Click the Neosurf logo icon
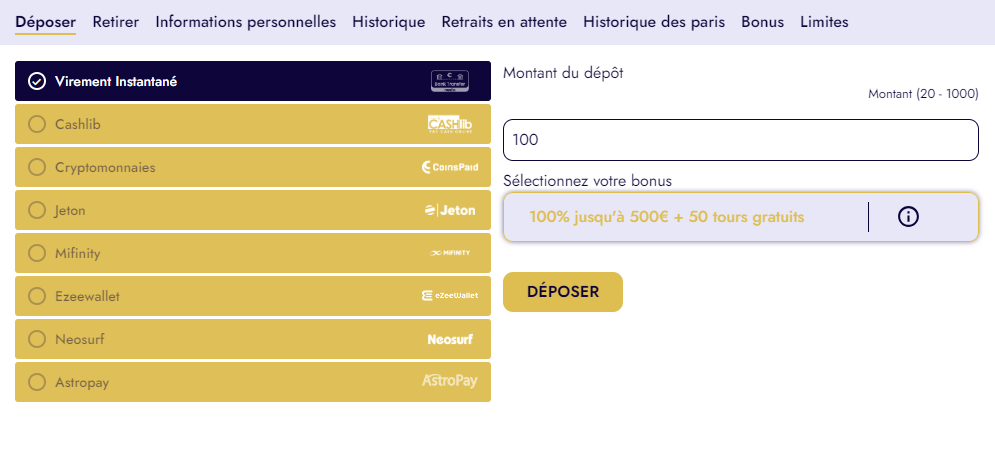The image size is (995, 468). (449, 339)
